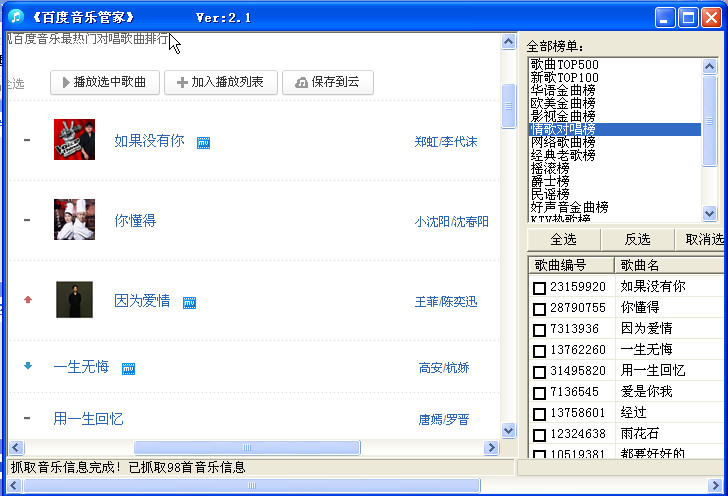
Task: Click left arrow of the bottom window scrollbar
Action: [14, 486]
